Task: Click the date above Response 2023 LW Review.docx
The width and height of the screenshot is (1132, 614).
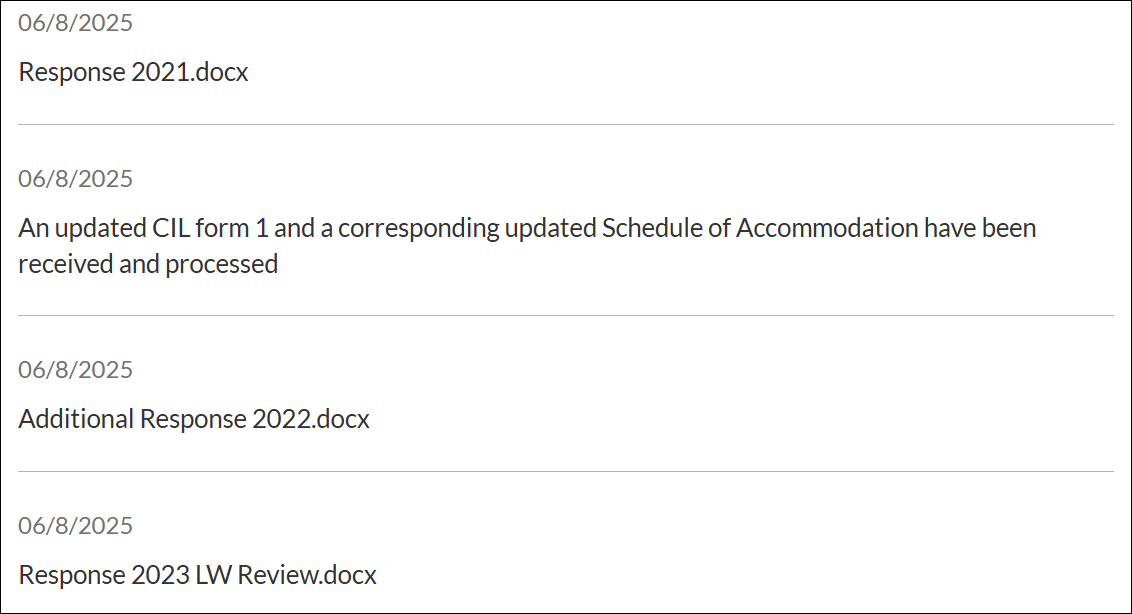Action: tap(75, 526)
